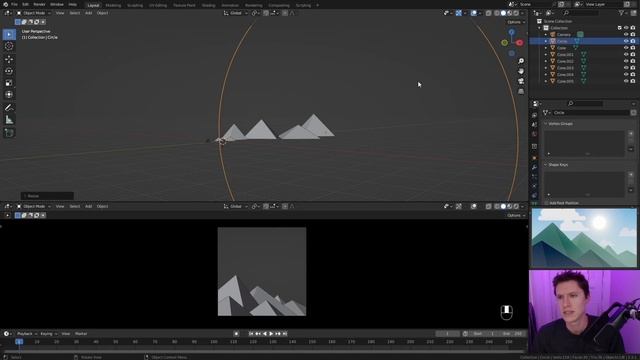Toggle overlays in top viewport header
Screen dimensions: 640x360
click(x=473, y=13)
